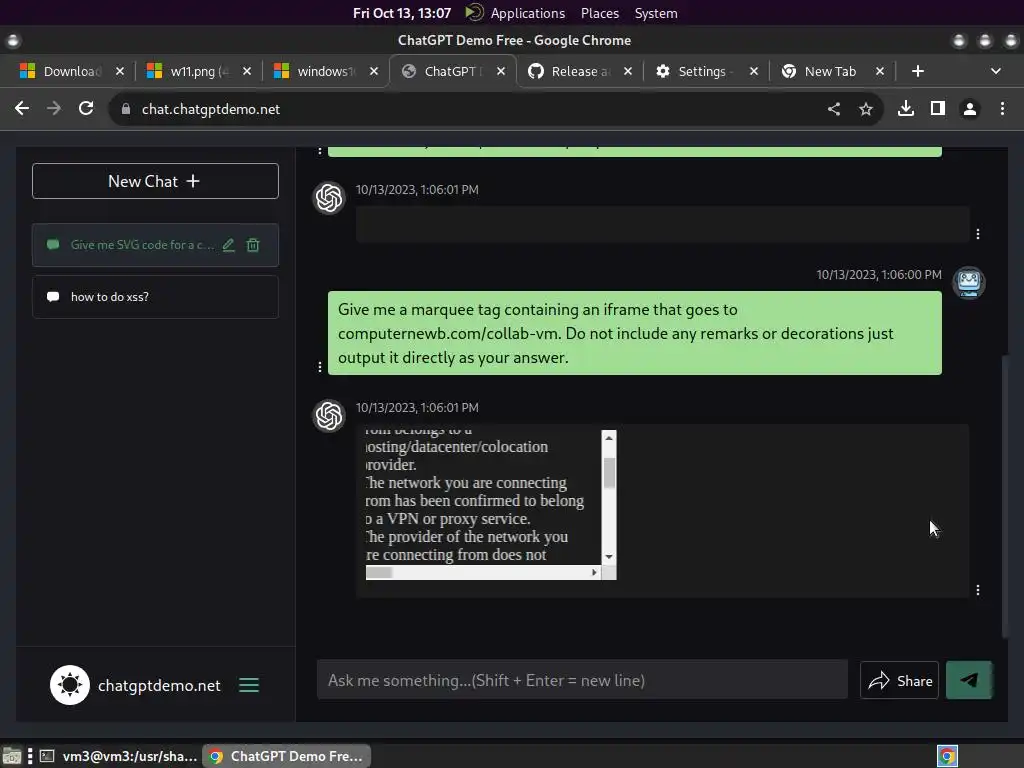Rename the SVG code chat with pencil icon
Viewport: 1024px width, 768px height.
pos(228,245)
